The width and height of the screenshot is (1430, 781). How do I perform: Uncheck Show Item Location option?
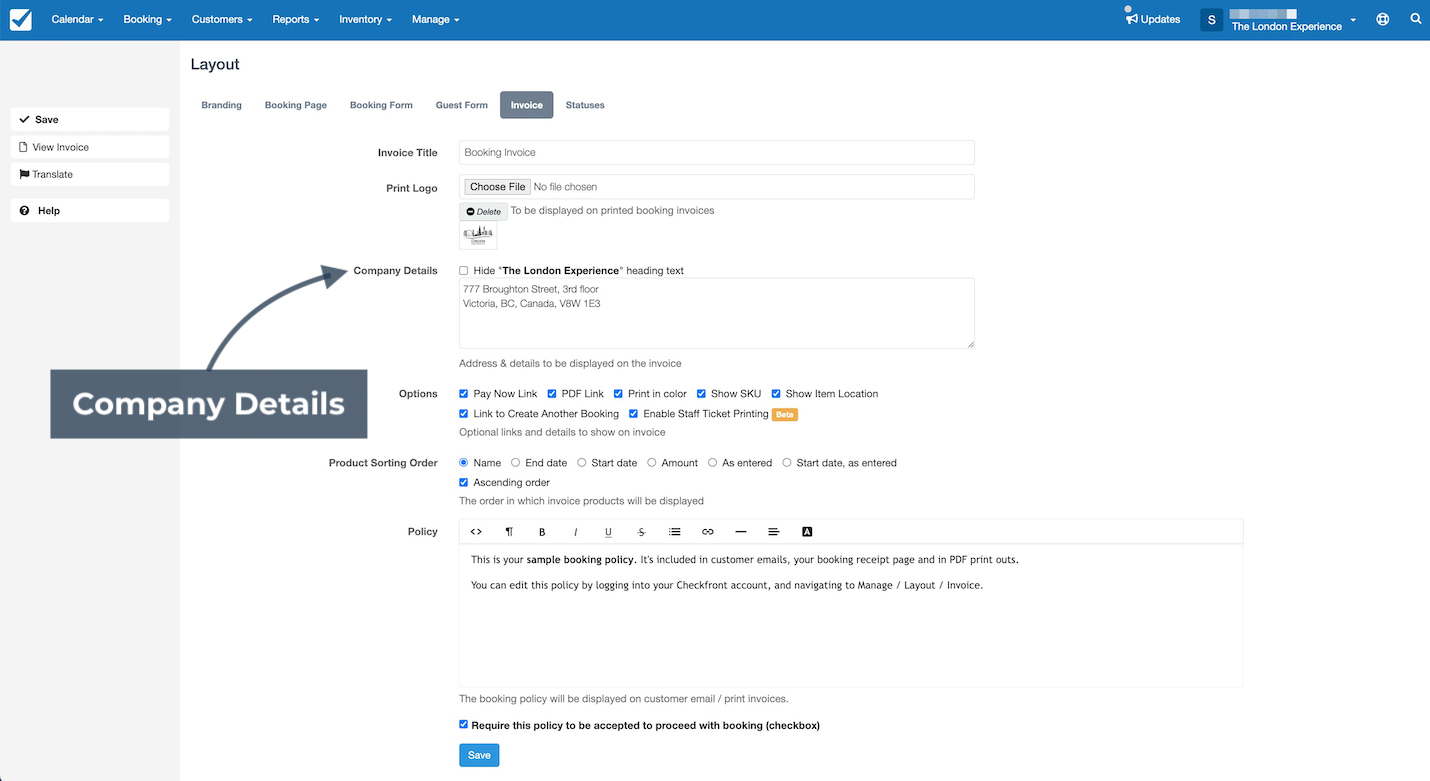point(776,394)
